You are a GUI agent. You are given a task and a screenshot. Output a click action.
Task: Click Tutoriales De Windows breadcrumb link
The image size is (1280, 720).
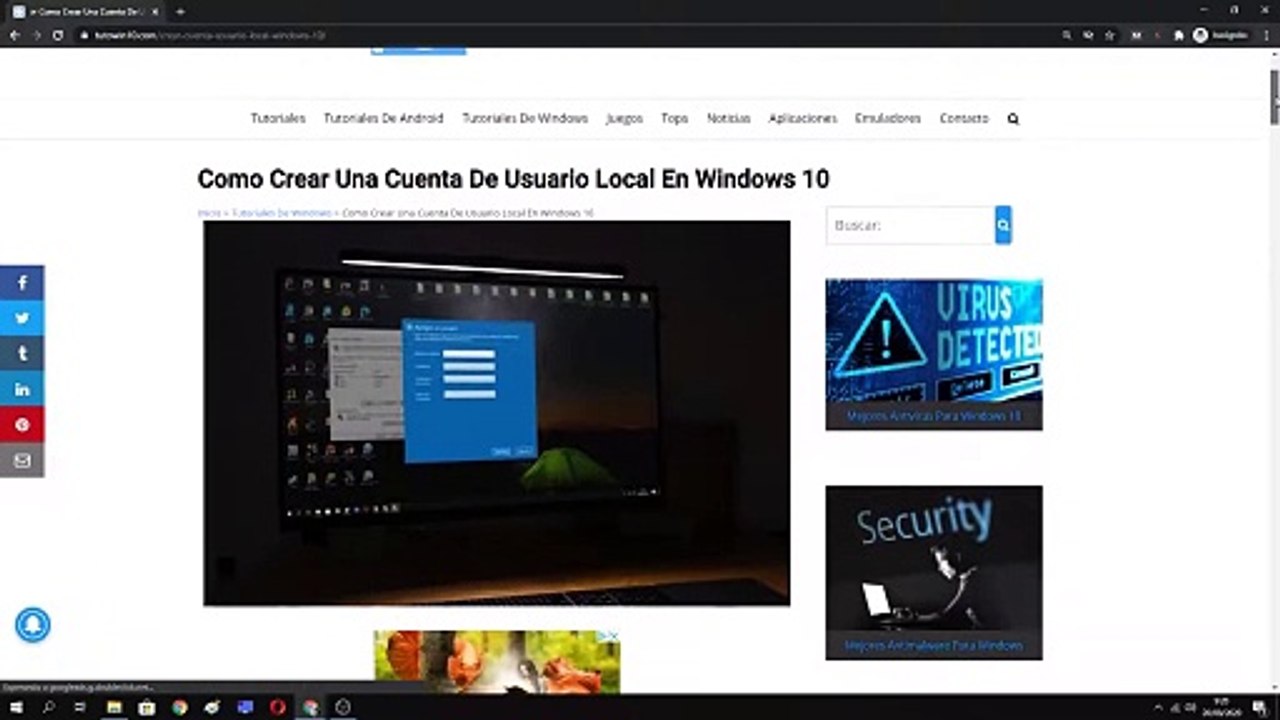pyautogui.click(x=281, y=213)
